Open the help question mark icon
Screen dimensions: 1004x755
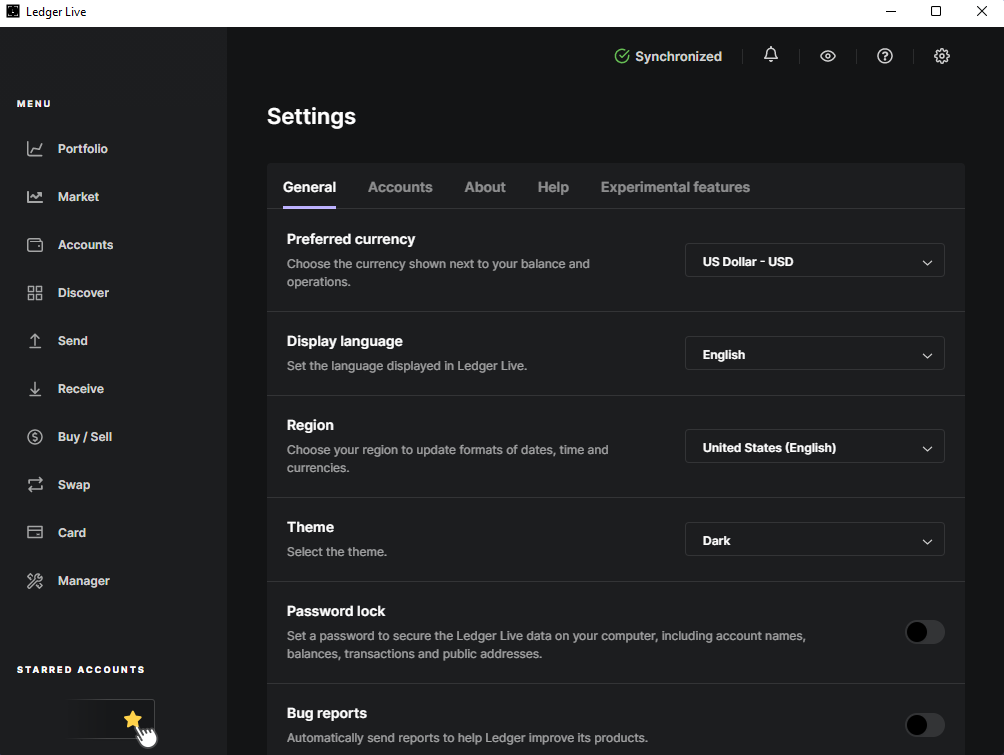(x=885, y=56)
